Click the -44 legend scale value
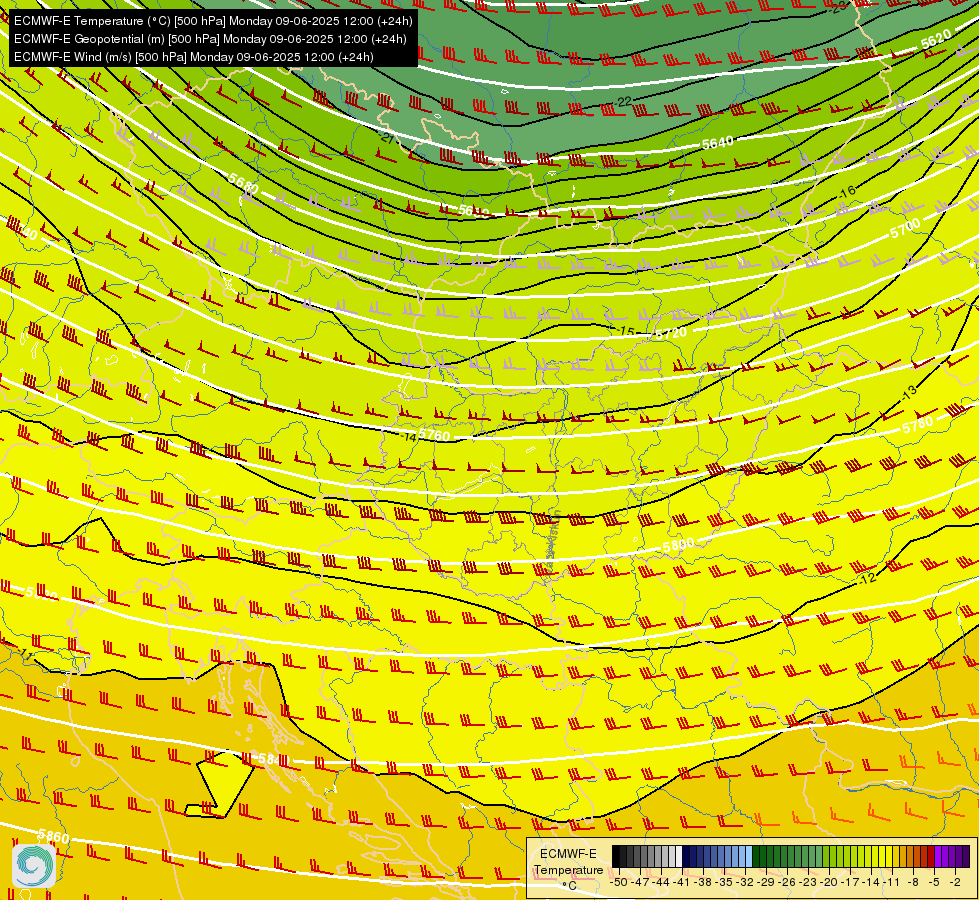Viewport: 979px width, 900px height. (662, 883)
